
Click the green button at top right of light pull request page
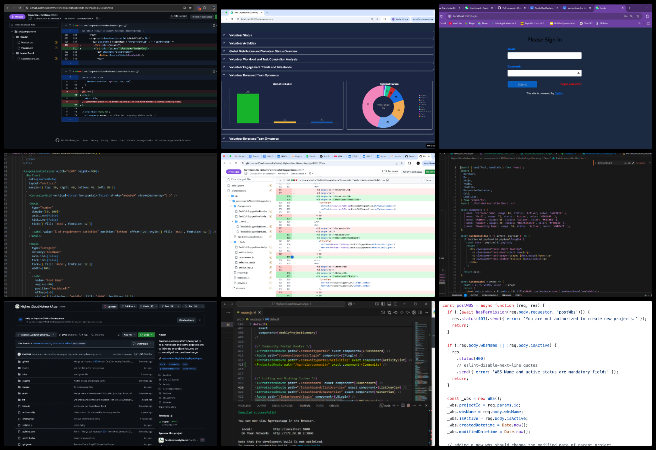(430, 172)
